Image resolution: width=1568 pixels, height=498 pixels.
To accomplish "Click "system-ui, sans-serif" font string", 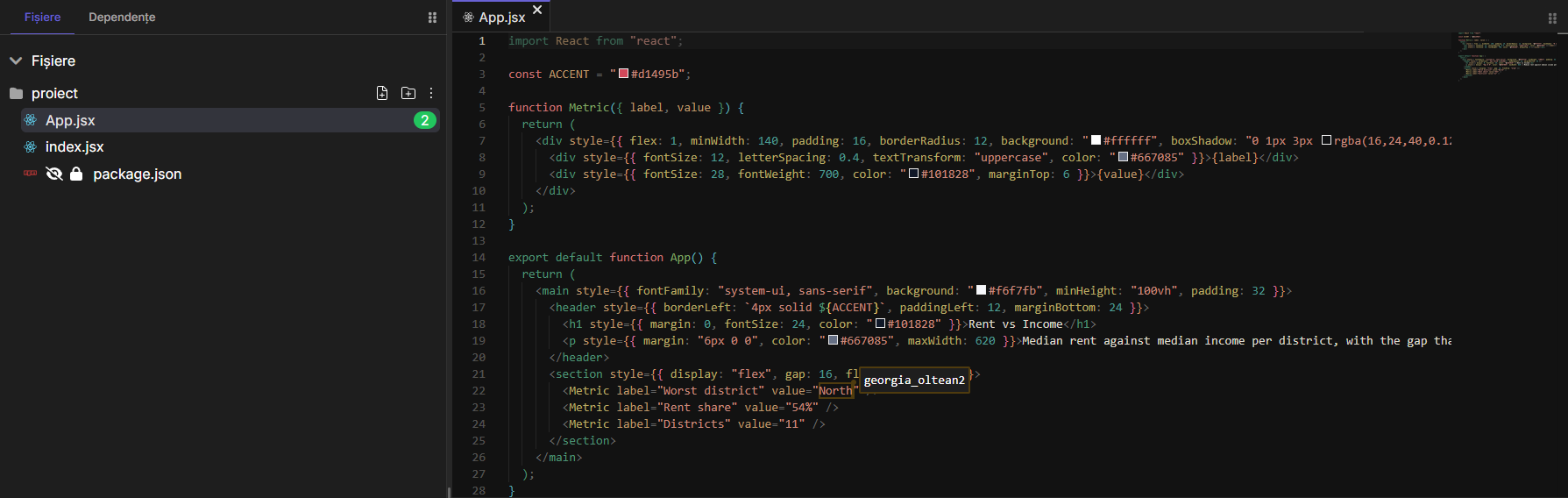I will pos(793,290).
